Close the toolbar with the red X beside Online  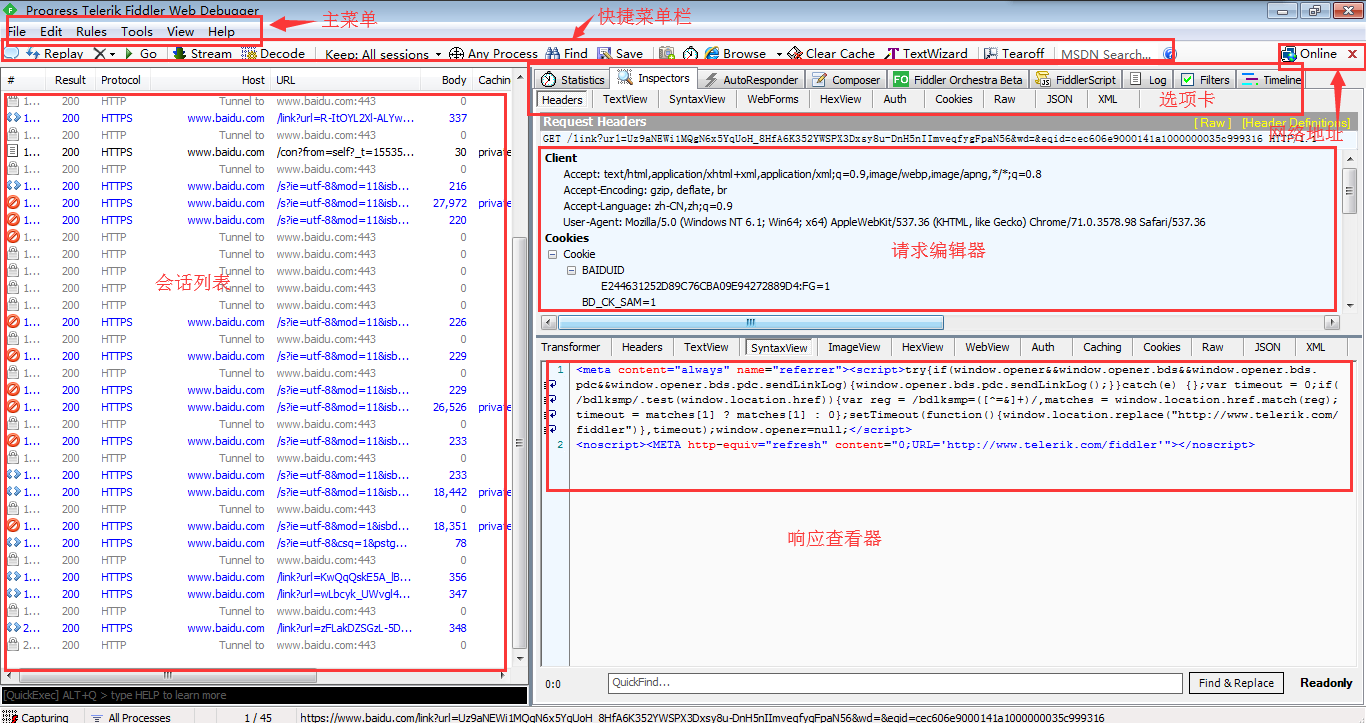click(x=1353, y=54)
